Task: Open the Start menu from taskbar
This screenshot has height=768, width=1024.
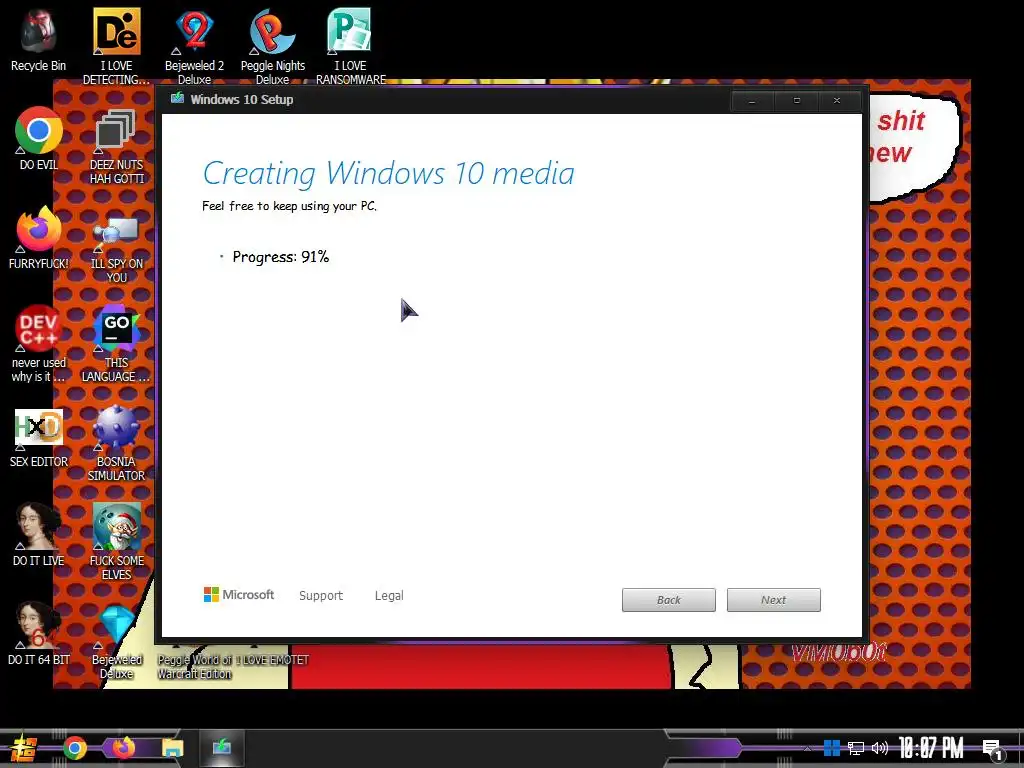Action: tap(24, 748)
